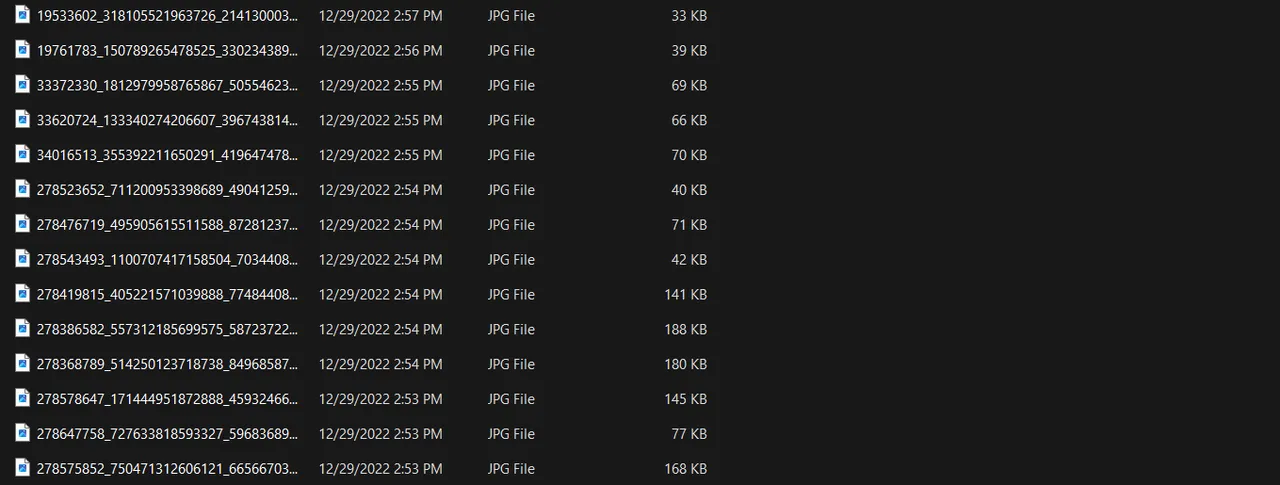Select the icon beside 33372330_1812979958765867
1280x485 pixels.
pyautogui.click(x=22, y=85)
